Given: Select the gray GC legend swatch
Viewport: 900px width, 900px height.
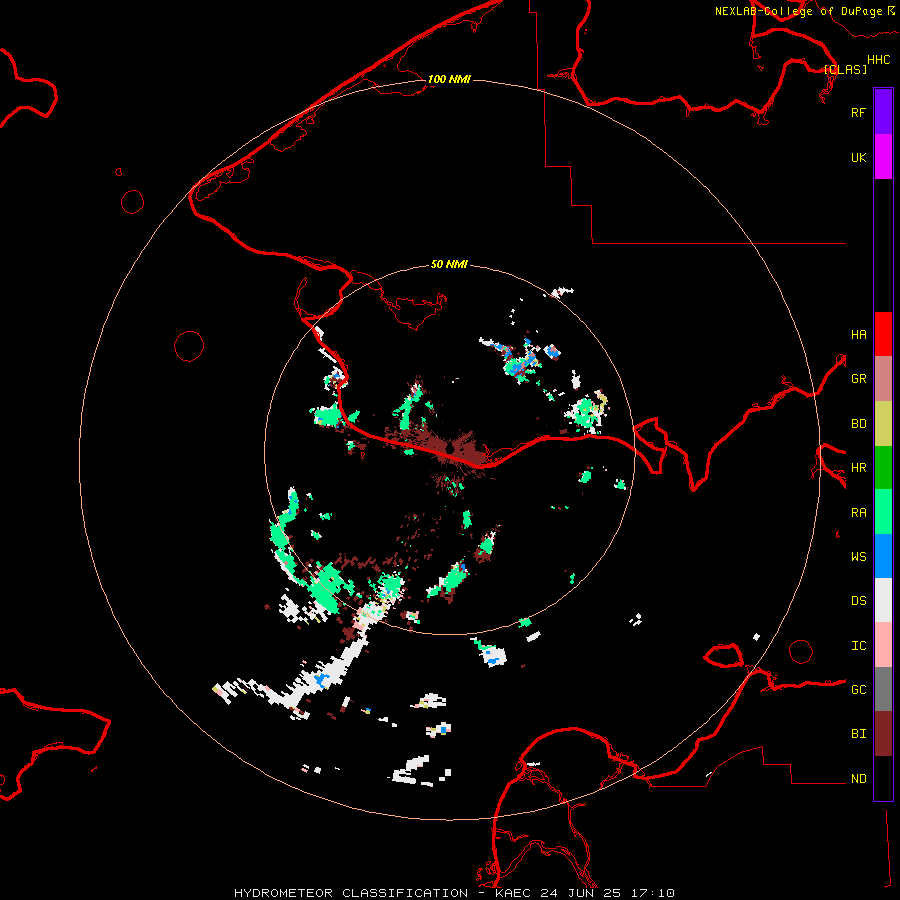Looking at the screenshot, I should pos(883,689).
